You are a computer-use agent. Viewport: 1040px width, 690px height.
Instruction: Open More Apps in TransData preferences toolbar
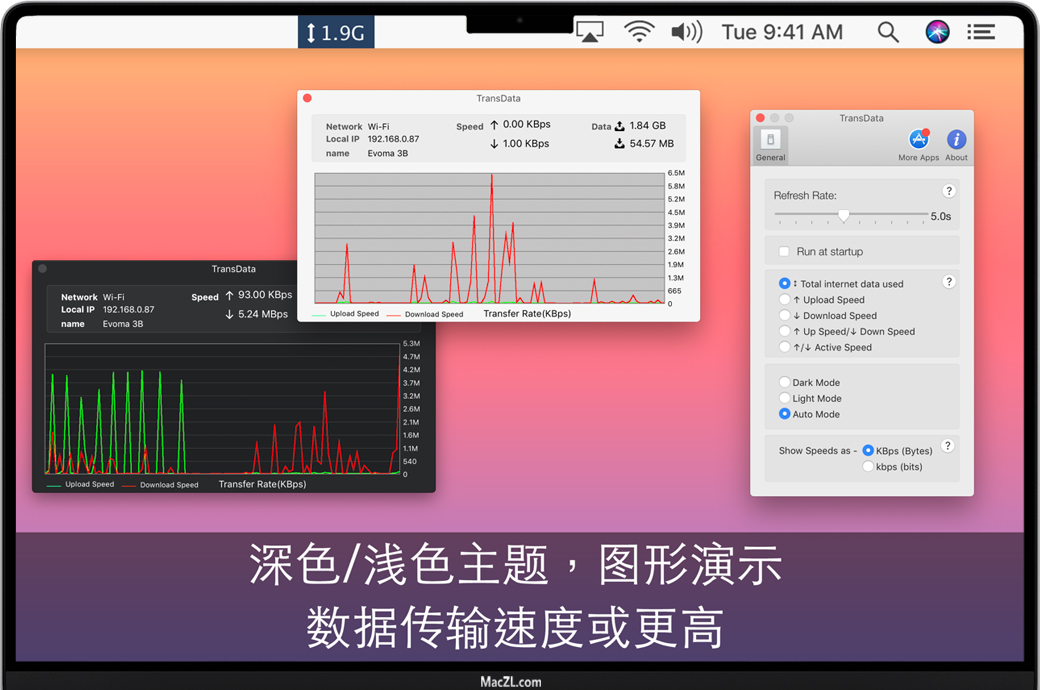coord(919,145)
